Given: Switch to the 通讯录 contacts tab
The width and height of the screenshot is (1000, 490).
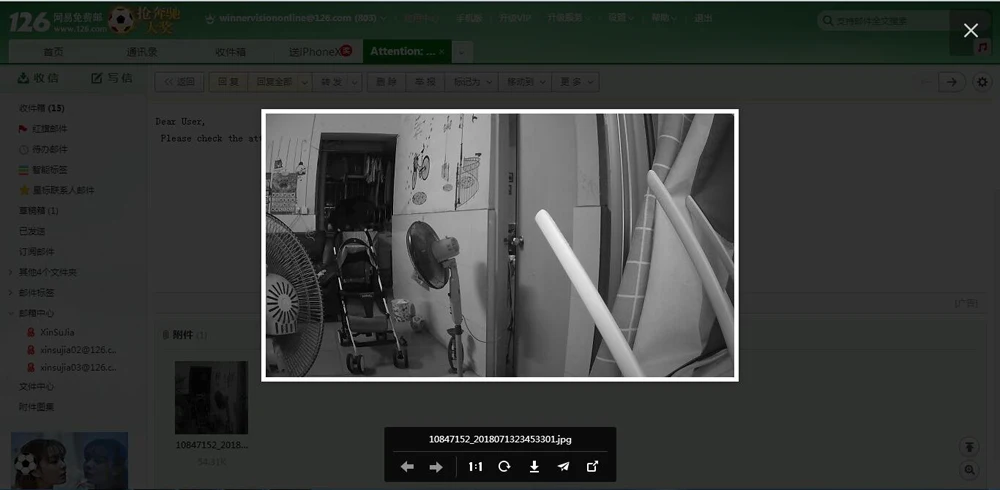Looking at the screenshot, I should (x=142, y=52).
